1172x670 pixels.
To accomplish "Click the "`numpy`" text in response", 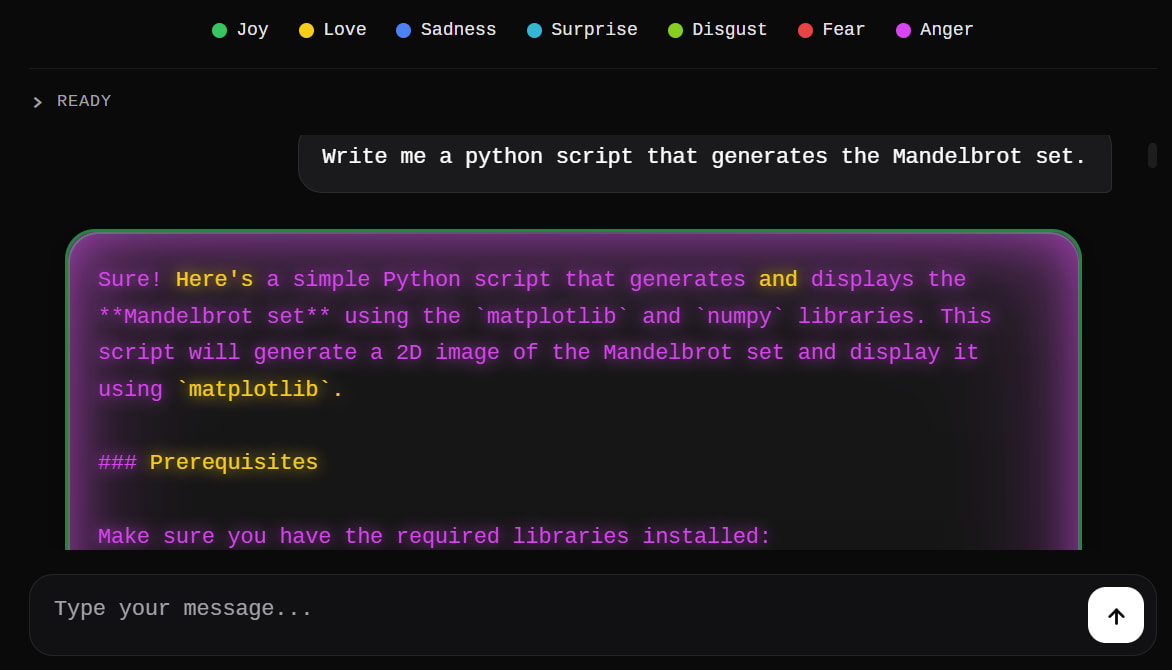I will tap(739, 316).
